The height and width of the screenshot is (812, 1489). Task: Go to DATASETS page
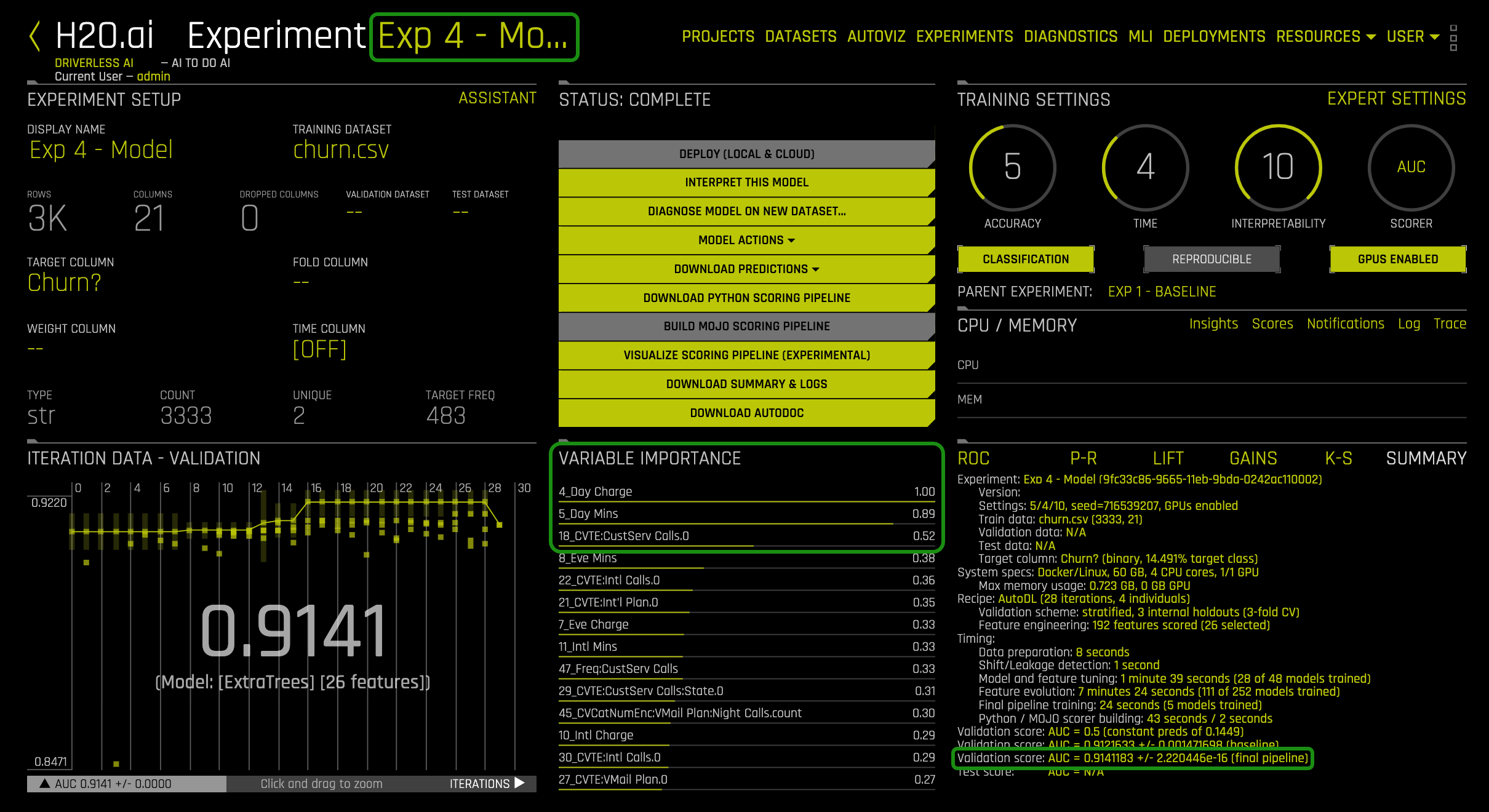click(800, 37)
